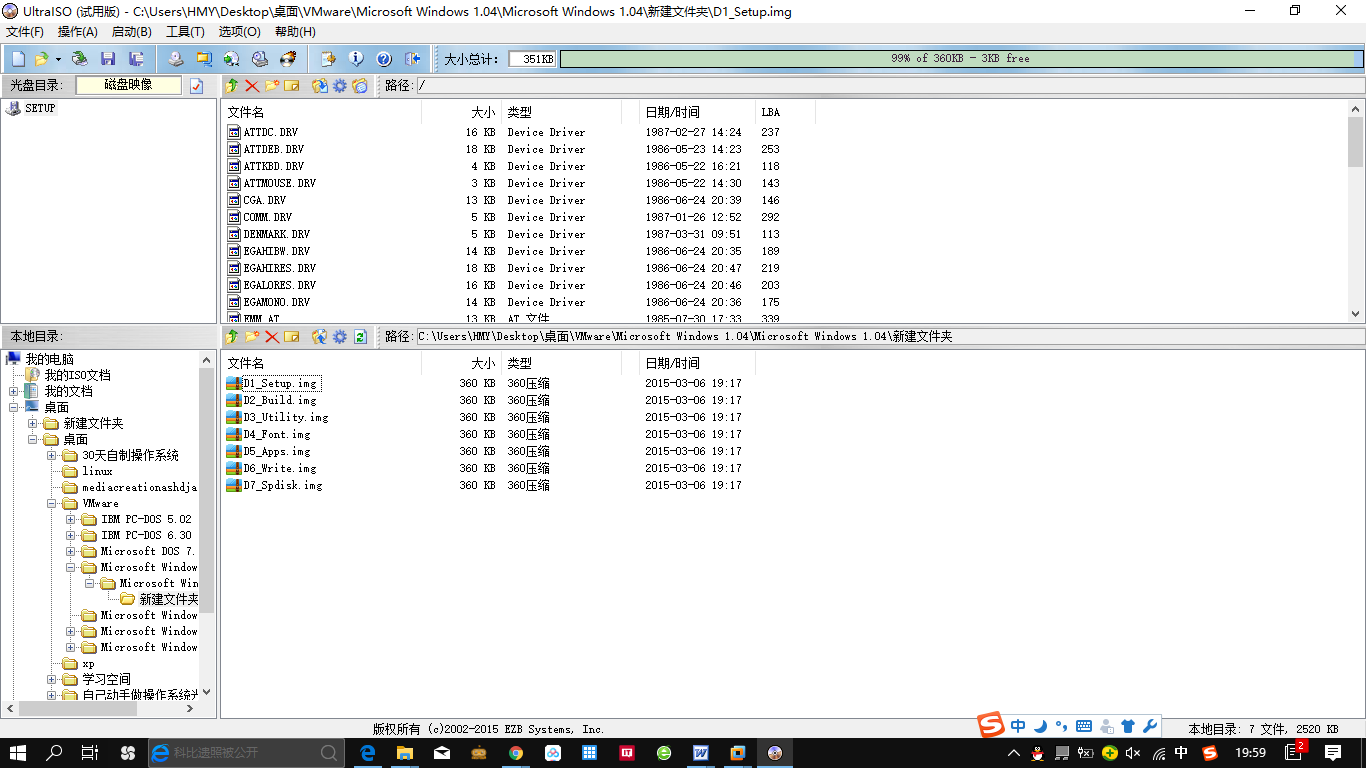Sort image files by 文件名 column header

(x=321, y=112)
